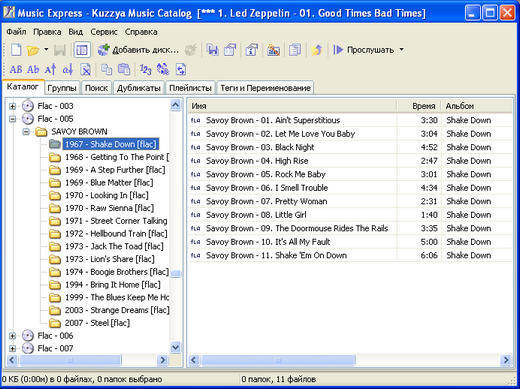Click the New catalog file icon

click(x=16, y=50)
